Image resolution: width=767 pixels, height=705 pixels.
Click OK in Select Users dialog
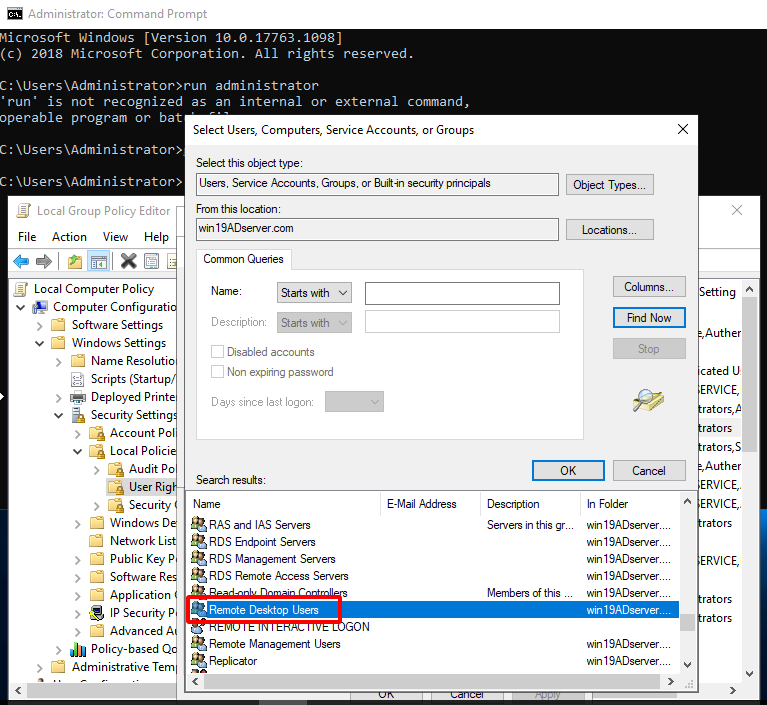568,470
